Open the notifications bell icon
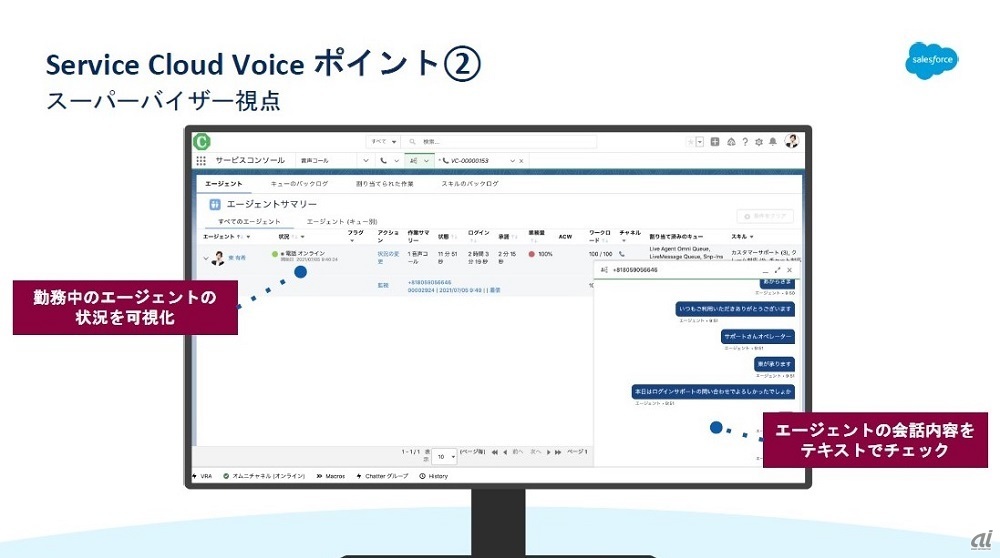1000x558 pixels. click(x=772, y=142)
